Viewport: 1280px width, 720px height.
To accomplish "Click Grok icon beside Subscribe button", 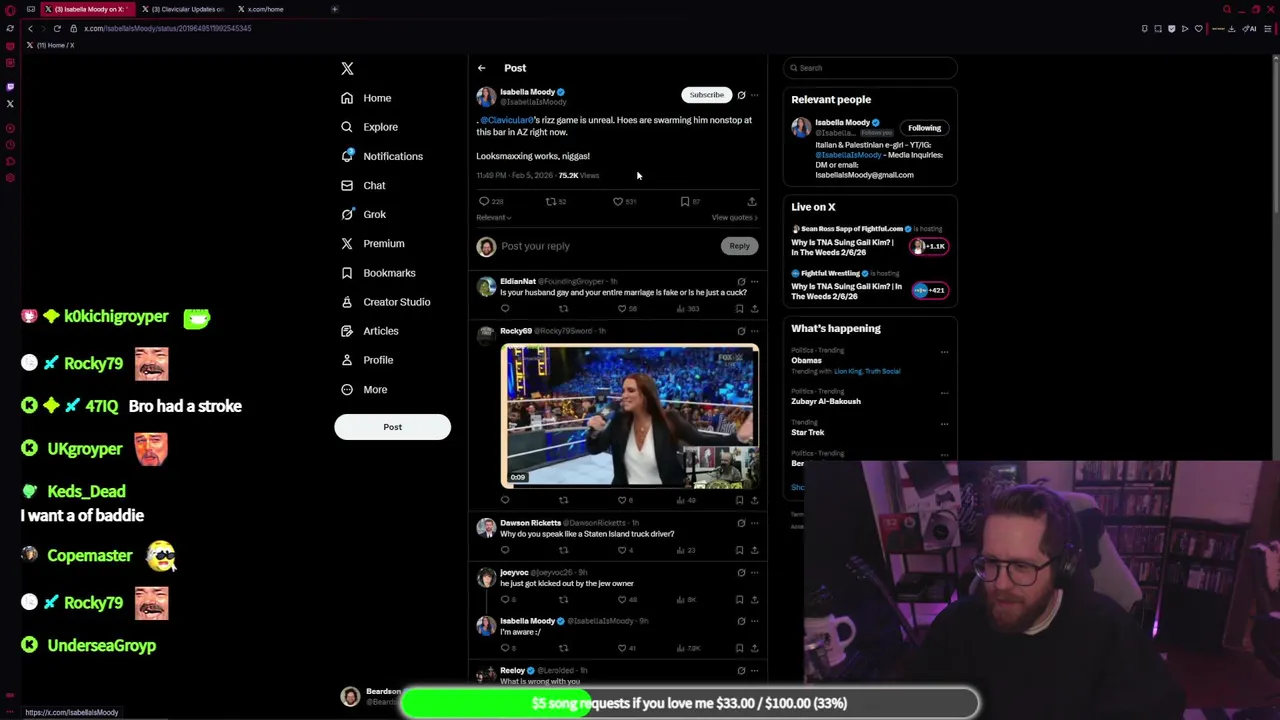I will [x=741, y=95].
